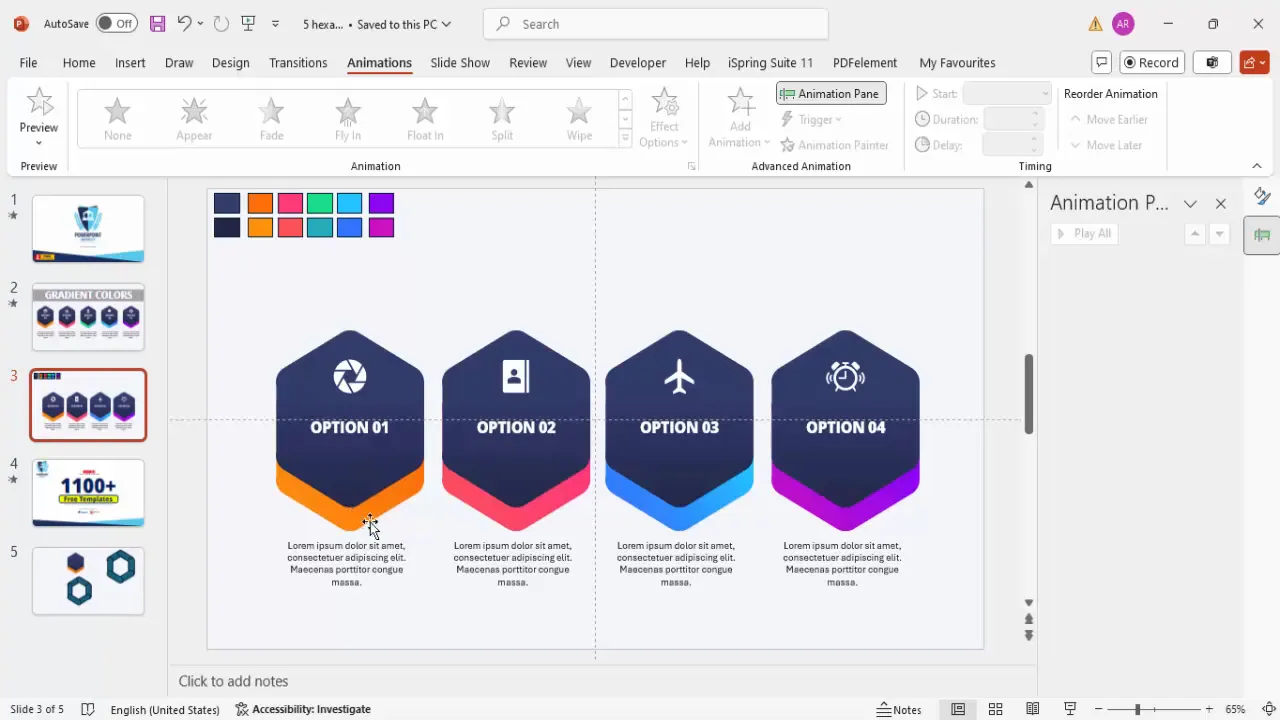1280x720 pixels.
Task: Select slide 4 thumbnail with 1100+
Action: [x=88, y=493]
